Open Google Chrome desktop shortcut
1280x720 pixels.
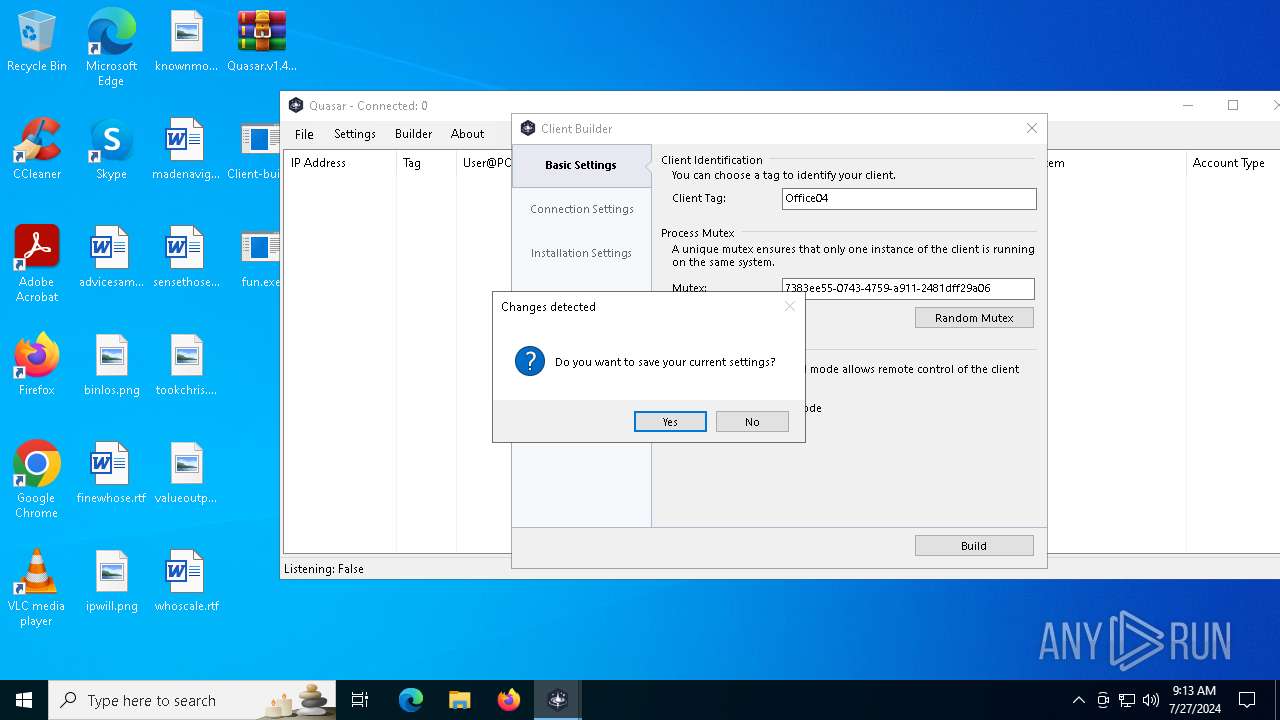pos(37,479)
